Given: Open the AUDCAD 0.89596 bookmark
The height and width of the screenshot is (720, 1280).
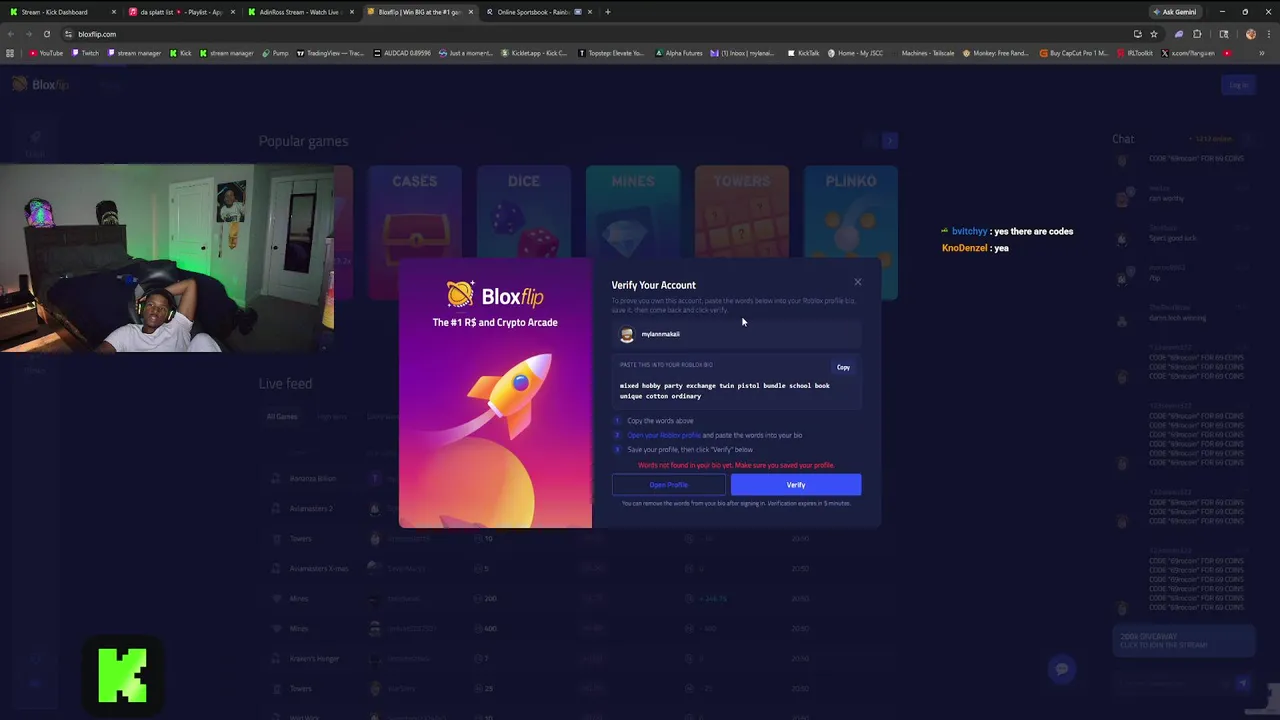Looking at the screenshot, I should point(402,53).
